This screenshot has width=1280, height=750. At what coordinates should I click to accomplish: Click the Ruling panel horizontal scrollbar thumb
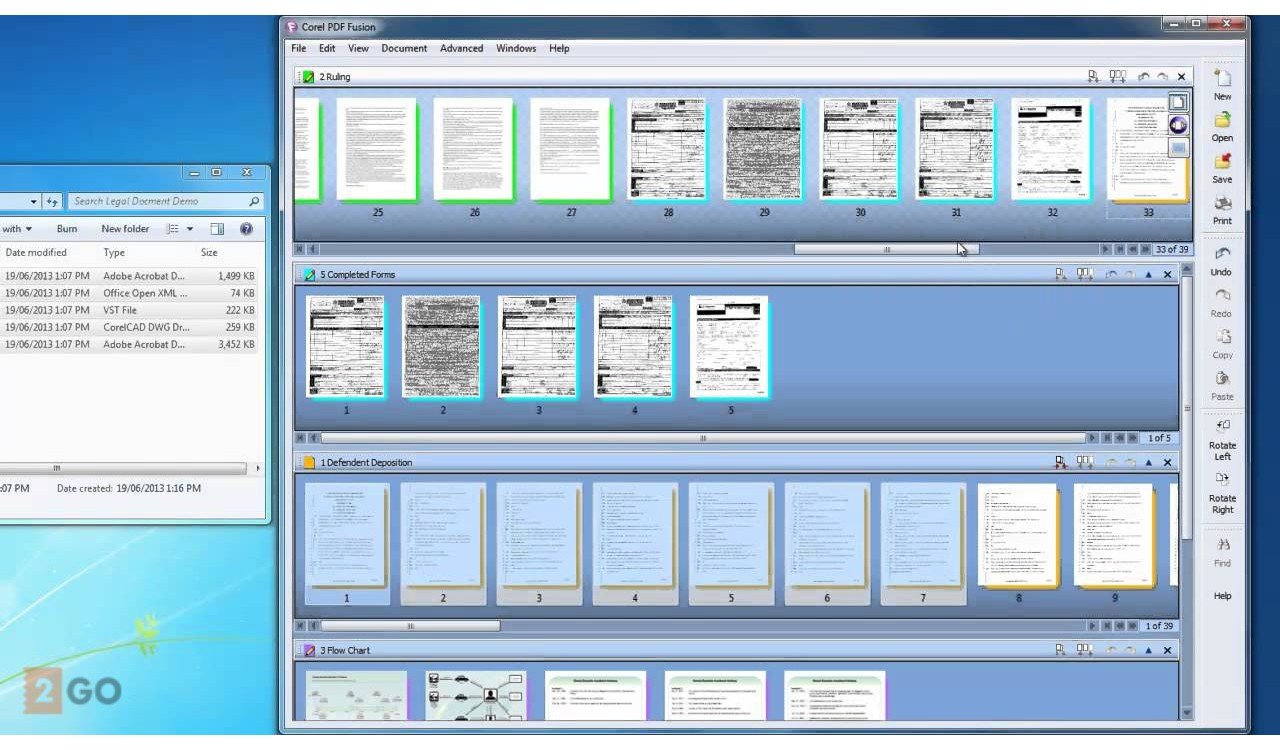coord(886,249)
